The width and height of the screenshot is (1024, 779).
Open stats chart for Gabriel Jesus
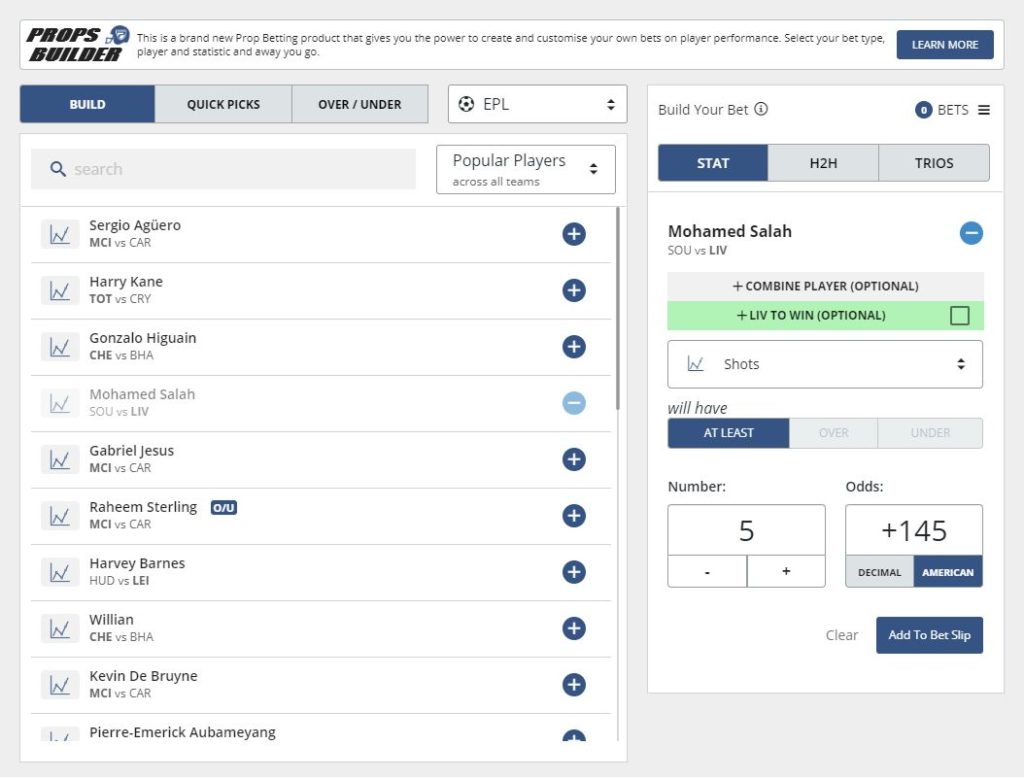59,460
